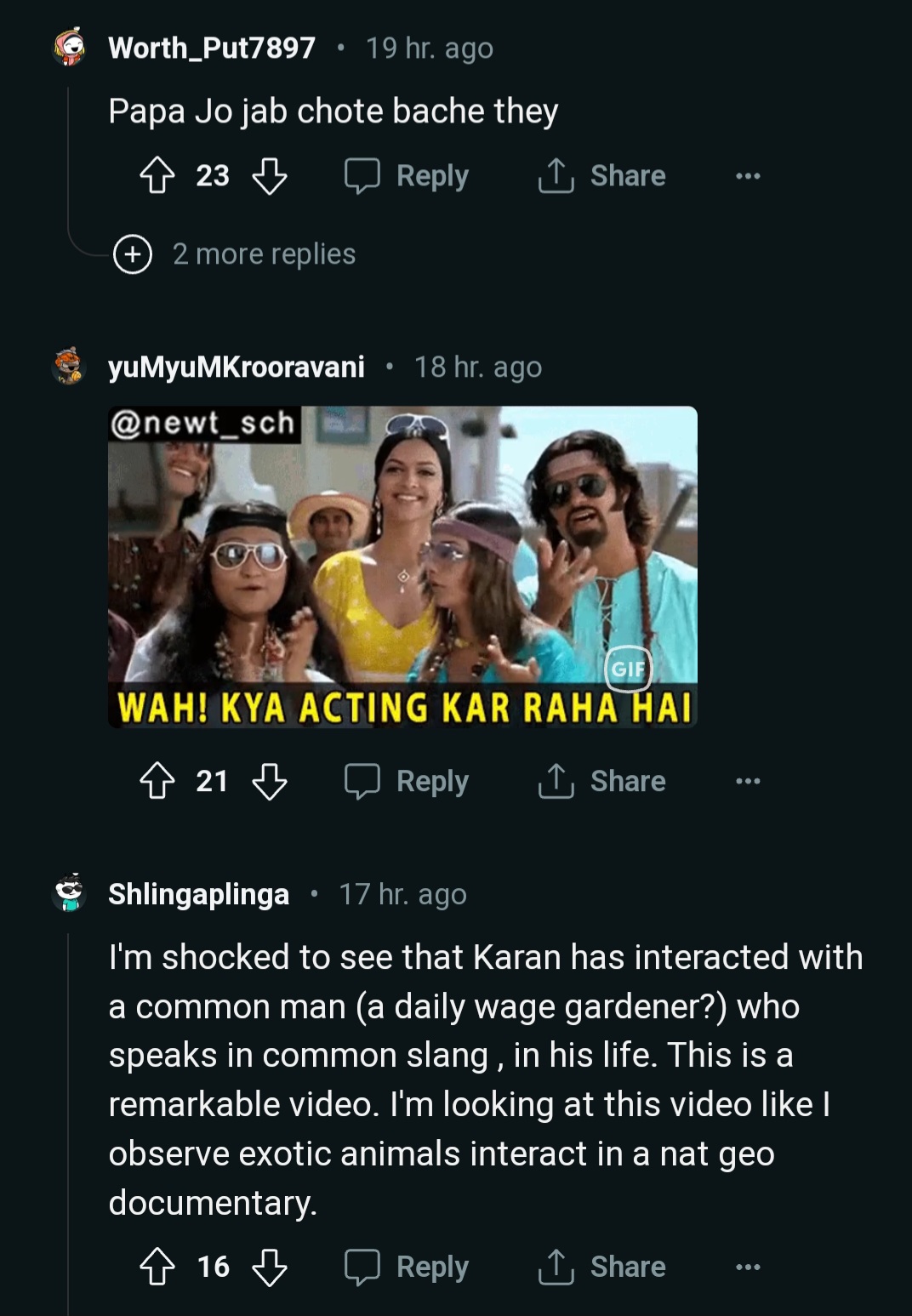Downvote the GIF comment with 21 votes
The image size is (912, 1316).
(270, 781)
